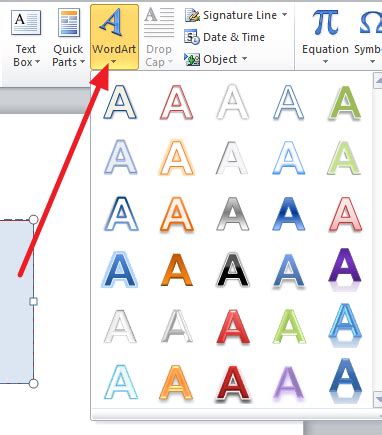The image size is (382, 435).
Task: Use the silver 3D perspective WordArt, fifth row
Action: coord(176,326)
